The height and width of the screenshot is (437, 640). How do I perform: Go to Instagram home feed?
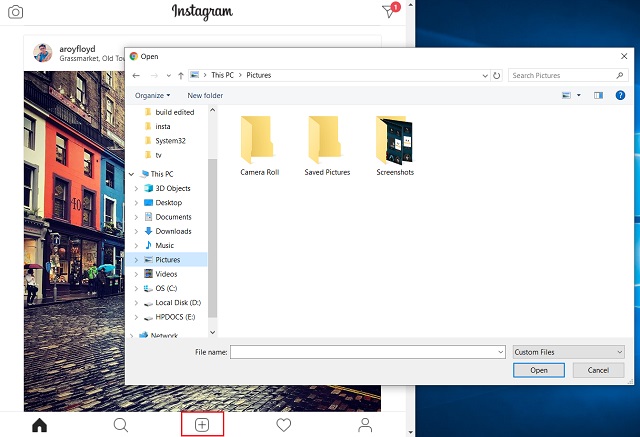click(40, 425)
